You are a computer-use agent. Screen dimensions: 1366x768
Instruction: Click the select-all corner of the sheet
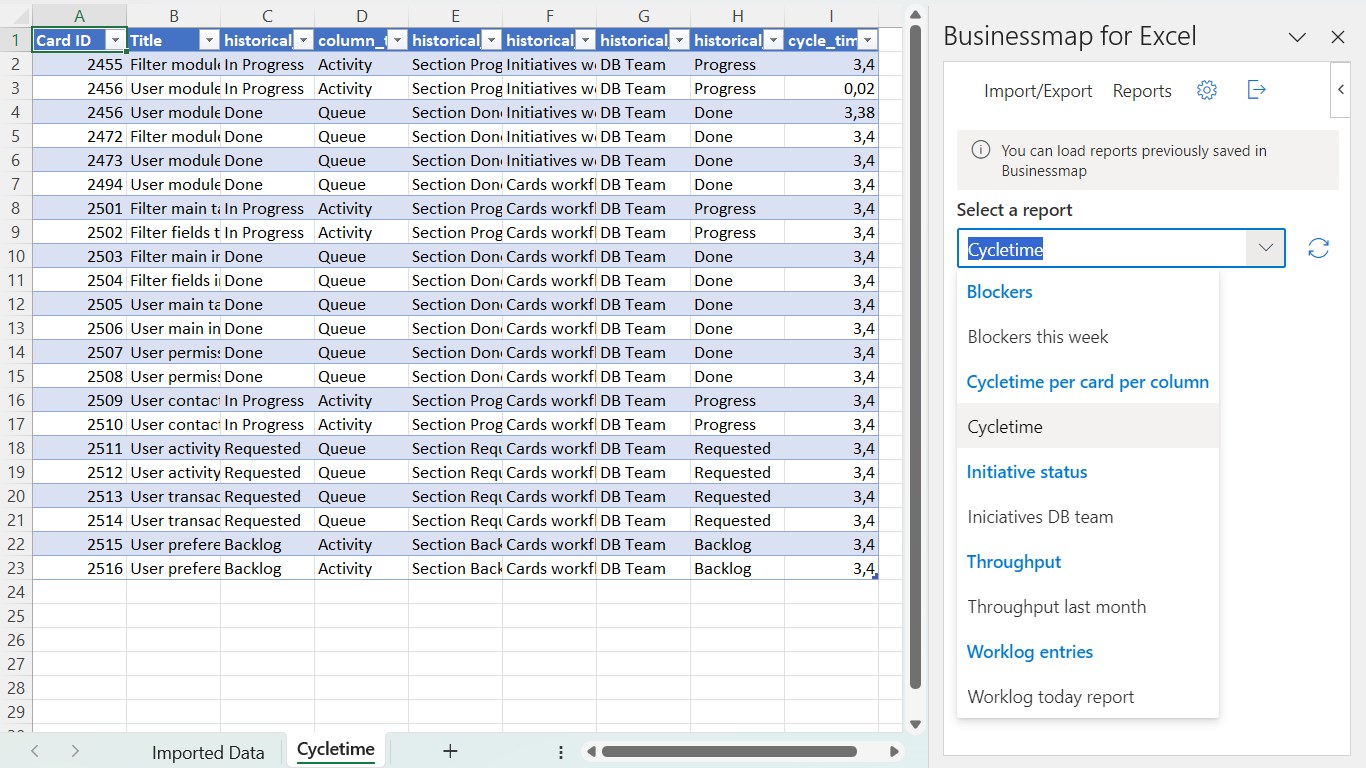pyautogui.click(x=16, y=16)
